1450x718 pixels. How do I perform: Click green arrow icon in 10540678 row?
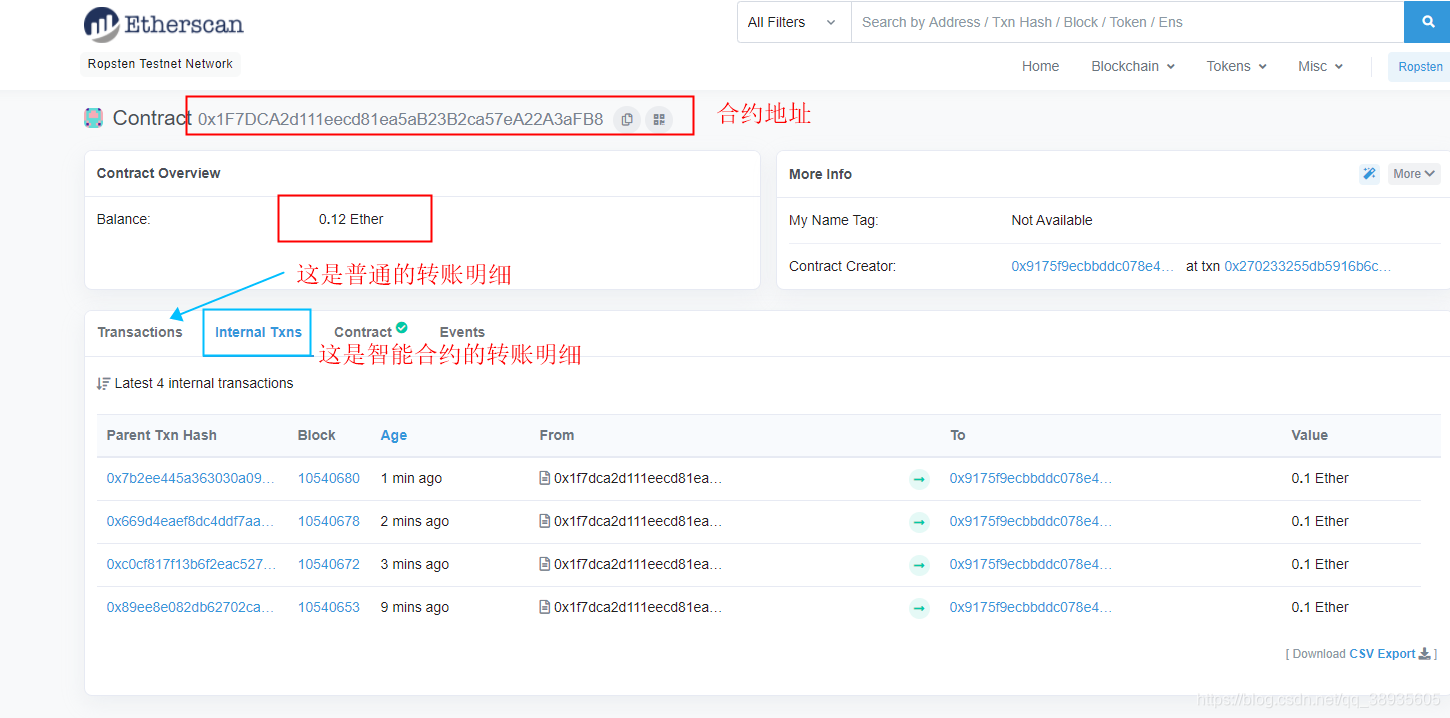pyautogui.click(x=919, y=522)
